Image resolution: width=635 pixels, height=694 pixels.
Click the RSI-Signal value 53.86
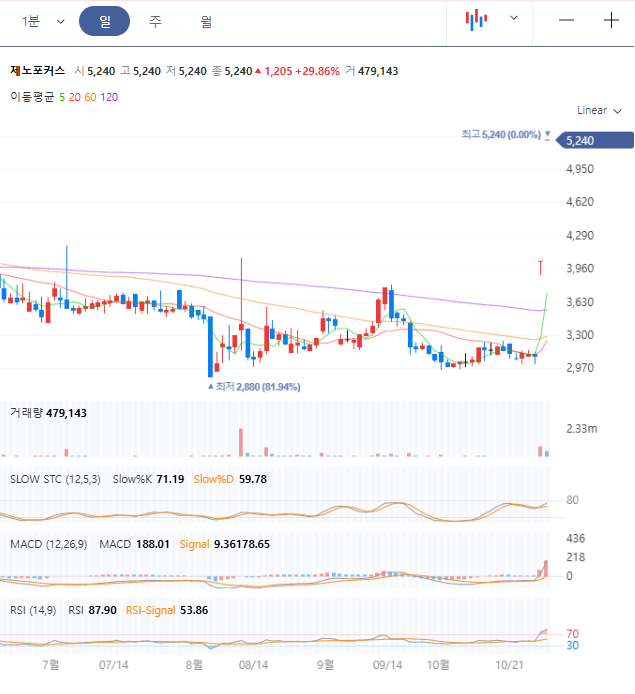click(x=194, y=610)
